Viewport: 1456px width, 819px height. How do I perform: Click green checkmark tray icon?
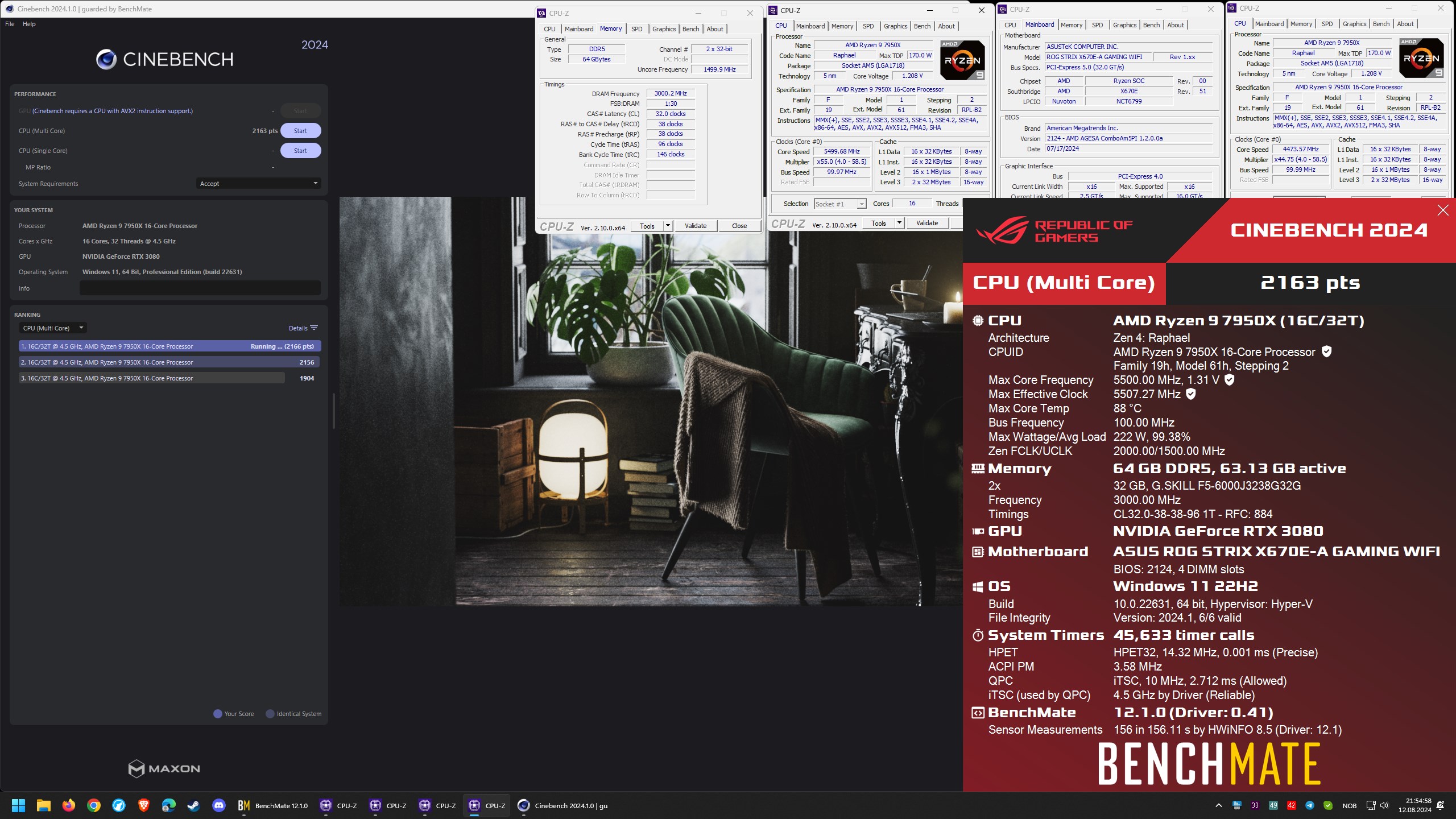tap(1328, 805)
